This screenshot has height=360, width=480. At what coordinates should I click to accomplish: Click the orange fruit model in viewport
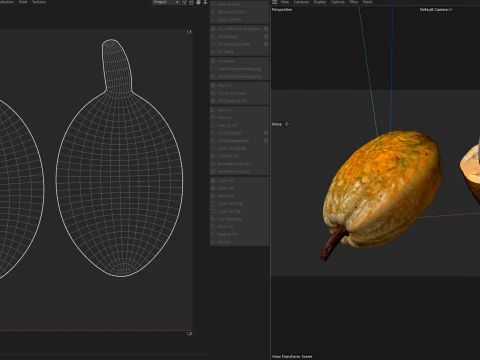tap(383, 190)
